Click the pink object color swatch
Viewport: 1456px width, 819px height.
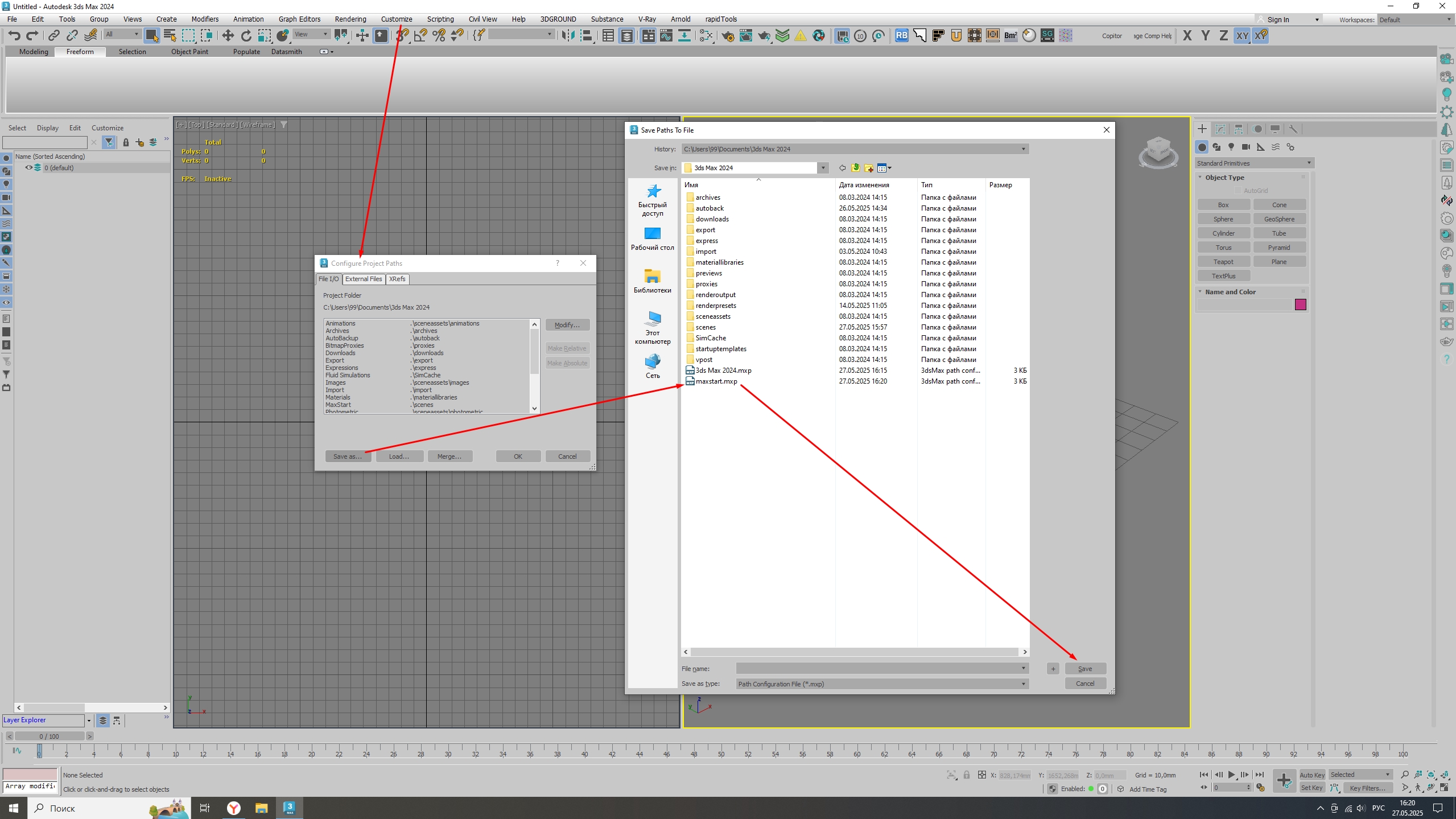point(1300,304)
